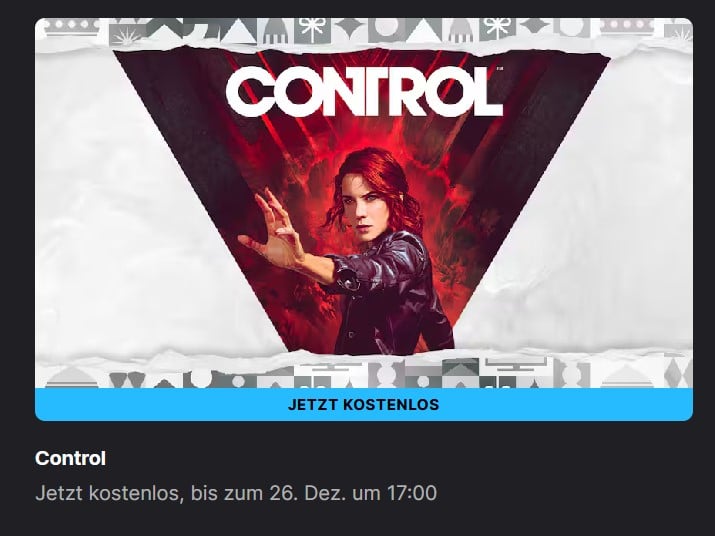The image size is (715, 536).
Task: Click the white CONTROL logo text
Action: (x=364, y=91)
